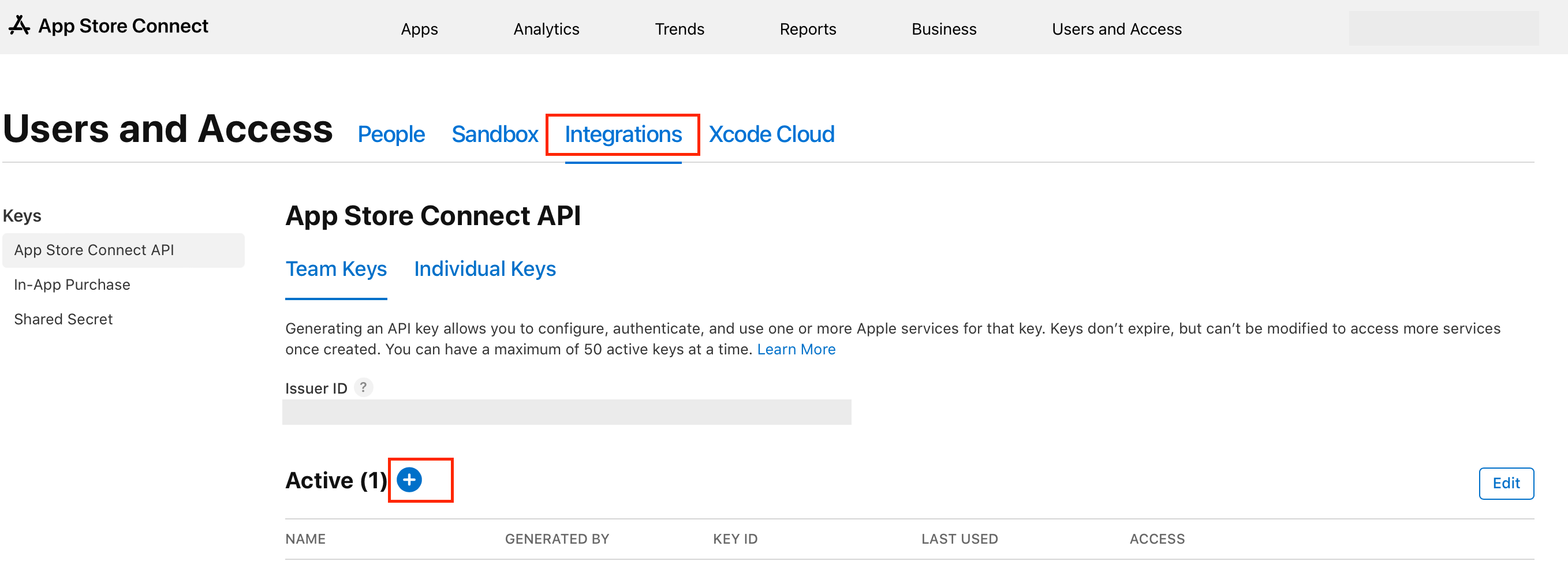Show Issuer ID help tooltip
The image size is (1568, 561).
pyautogui.click(x=363, y=388)
